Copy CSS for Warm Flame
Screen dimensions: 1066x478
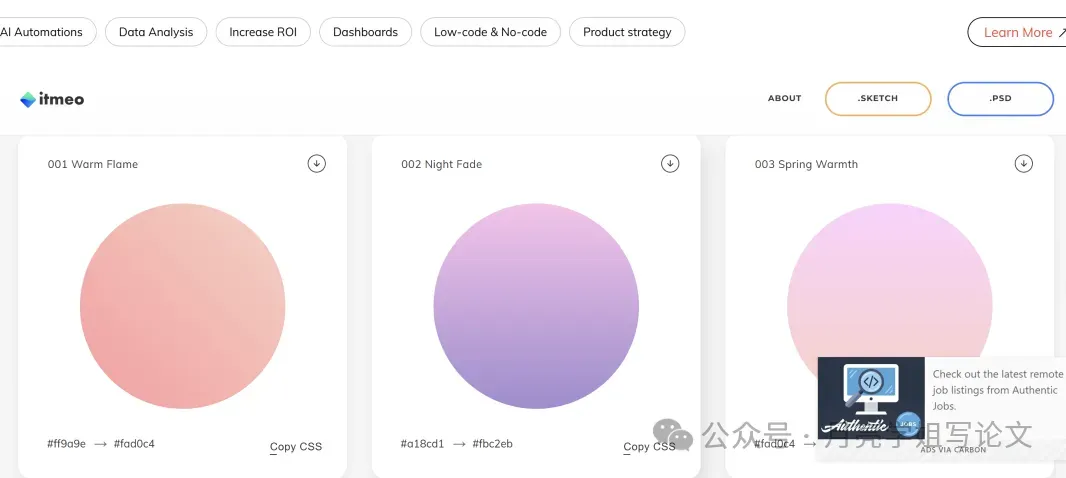coord(296,446)
